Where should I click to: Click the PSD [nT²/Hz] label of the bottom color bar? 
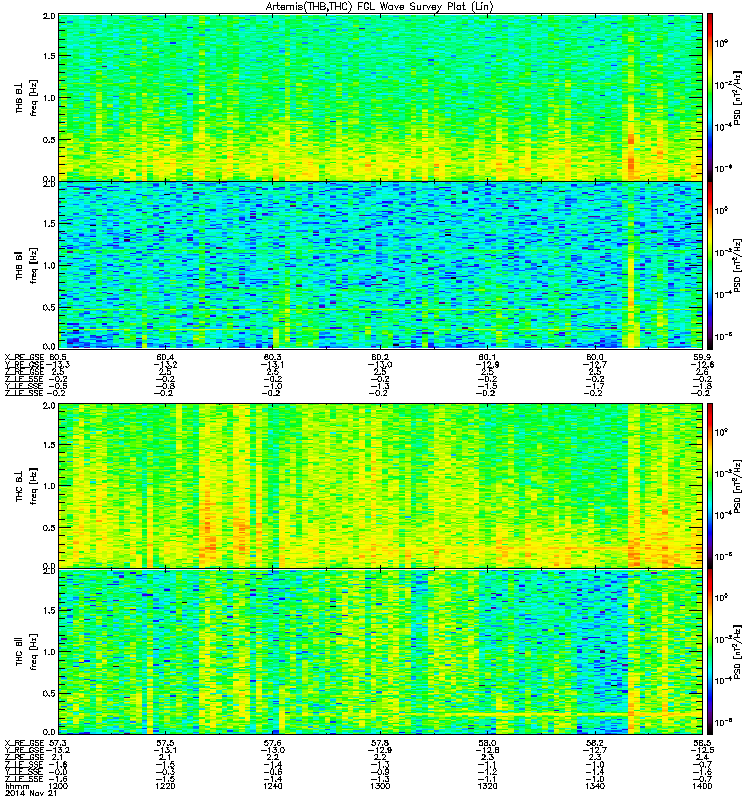[737, 652]
